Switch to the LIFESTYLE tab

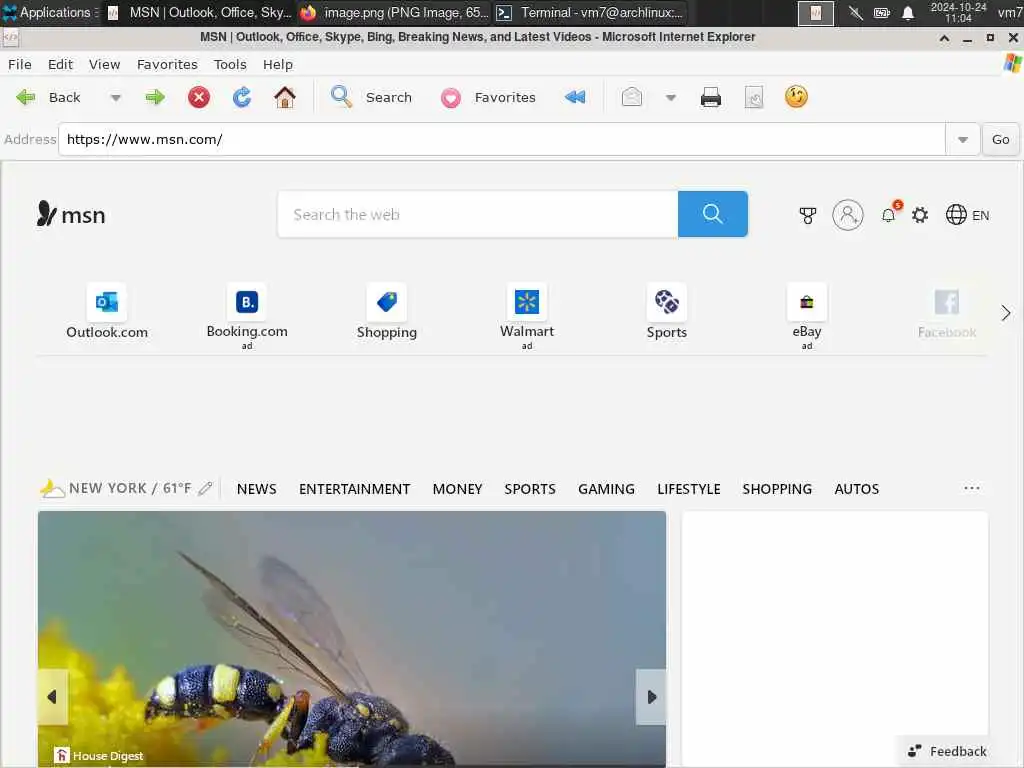pos(688,489)
